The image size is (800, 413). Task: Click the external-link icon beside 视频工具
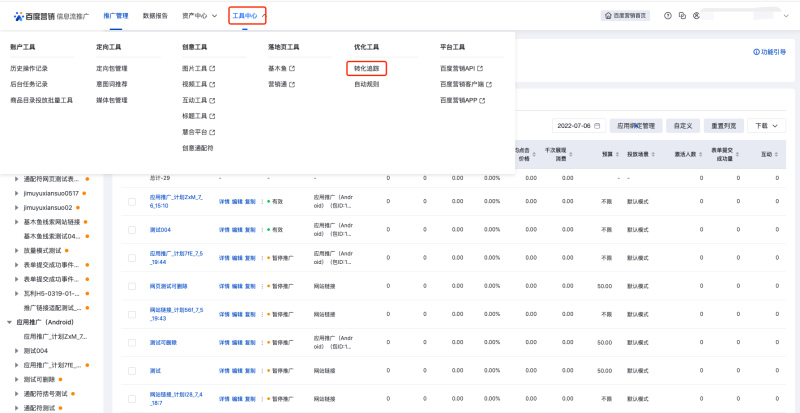(212, 84)
